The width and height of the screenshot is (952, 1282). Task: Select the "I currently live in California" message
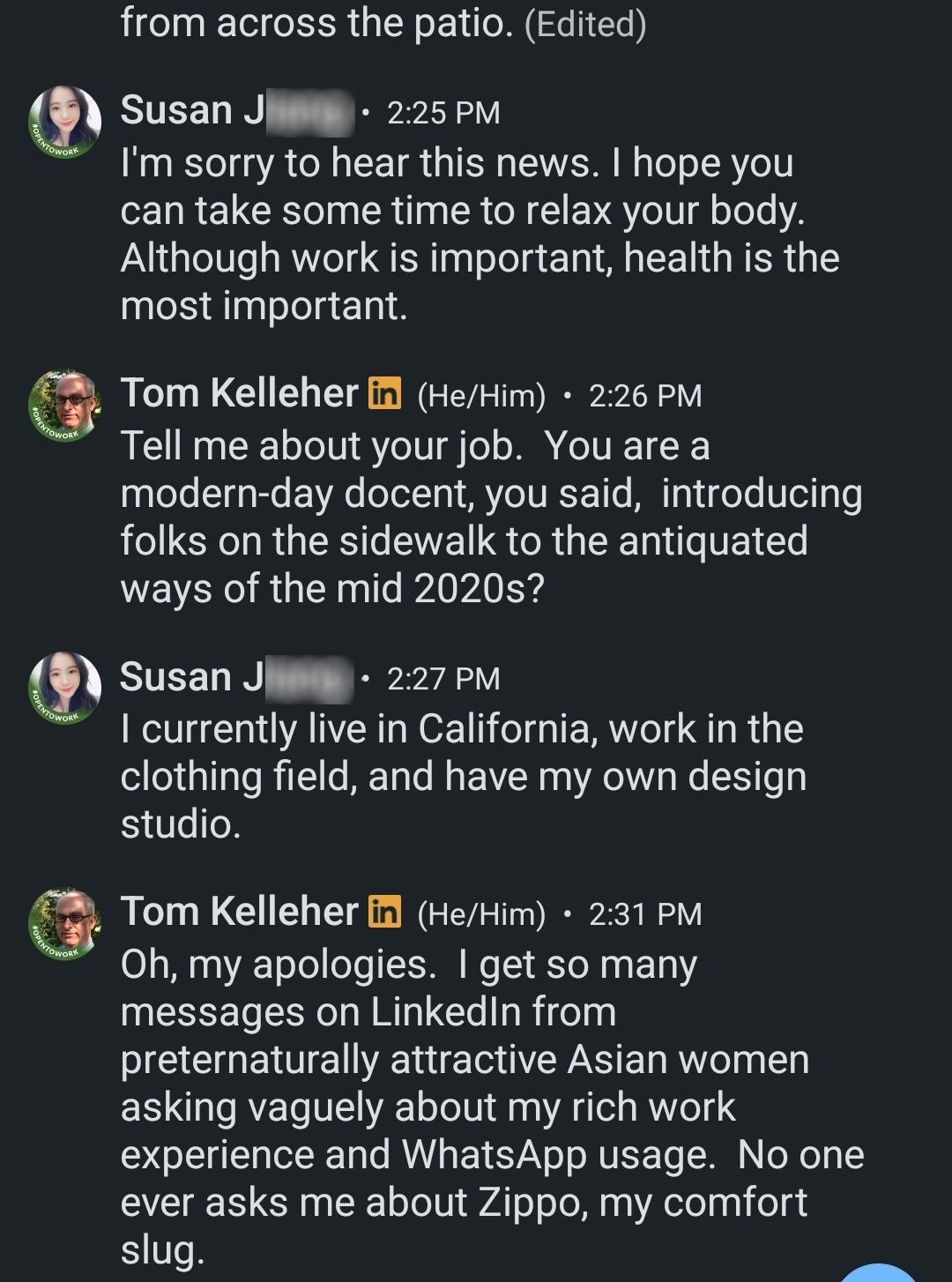pos(464,777)
